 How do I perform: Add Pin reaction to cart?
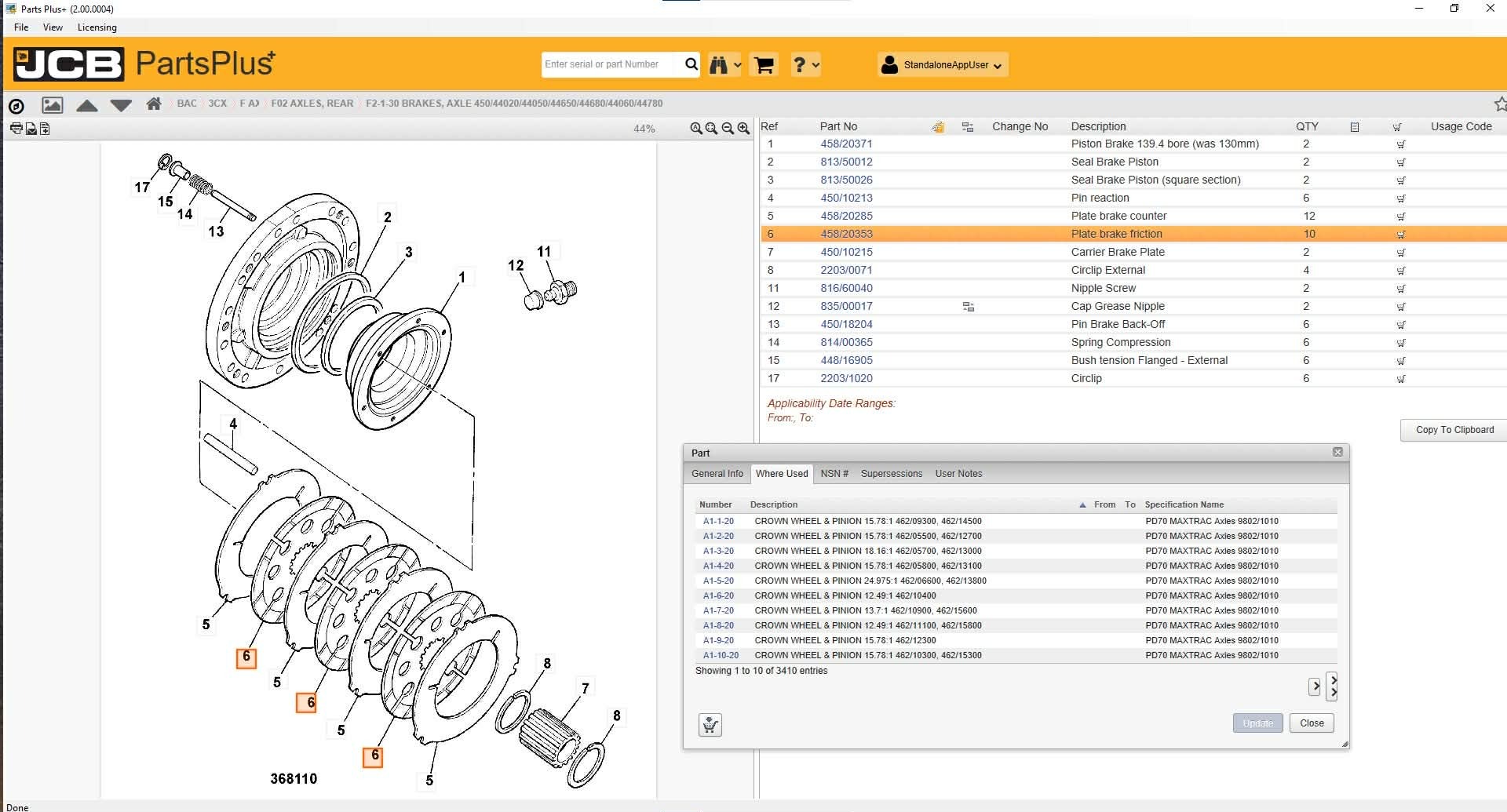pyautogui.click(x=1401, y=198)
